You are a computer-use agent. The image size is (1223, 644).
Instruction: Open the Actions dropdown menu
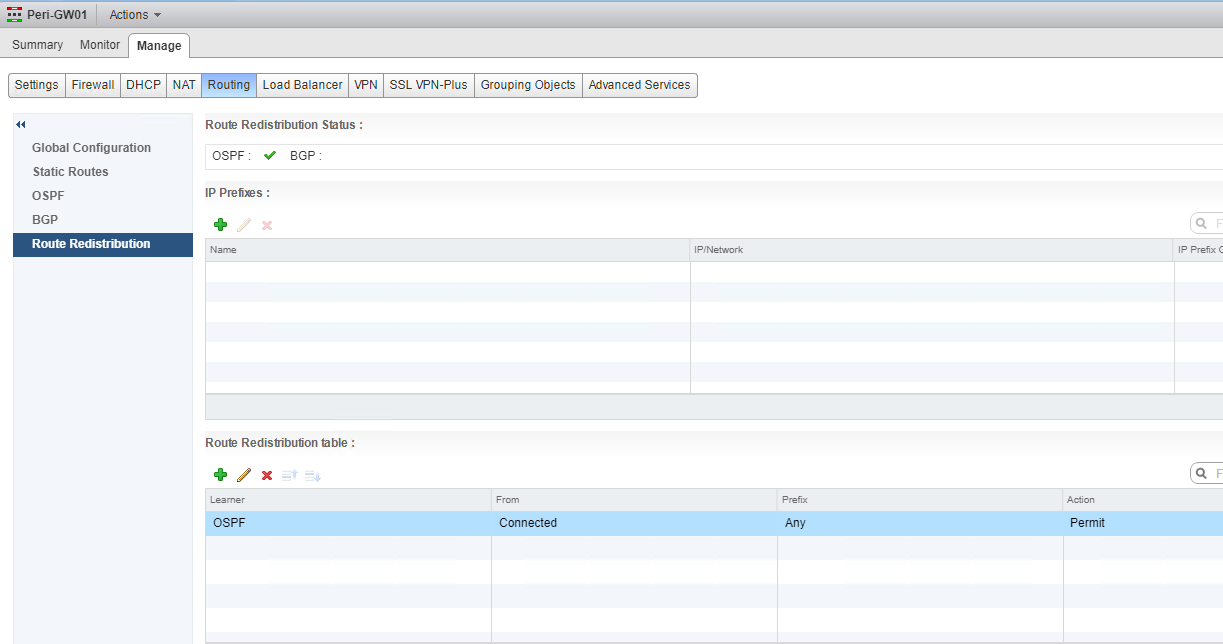tap(135, 15)
